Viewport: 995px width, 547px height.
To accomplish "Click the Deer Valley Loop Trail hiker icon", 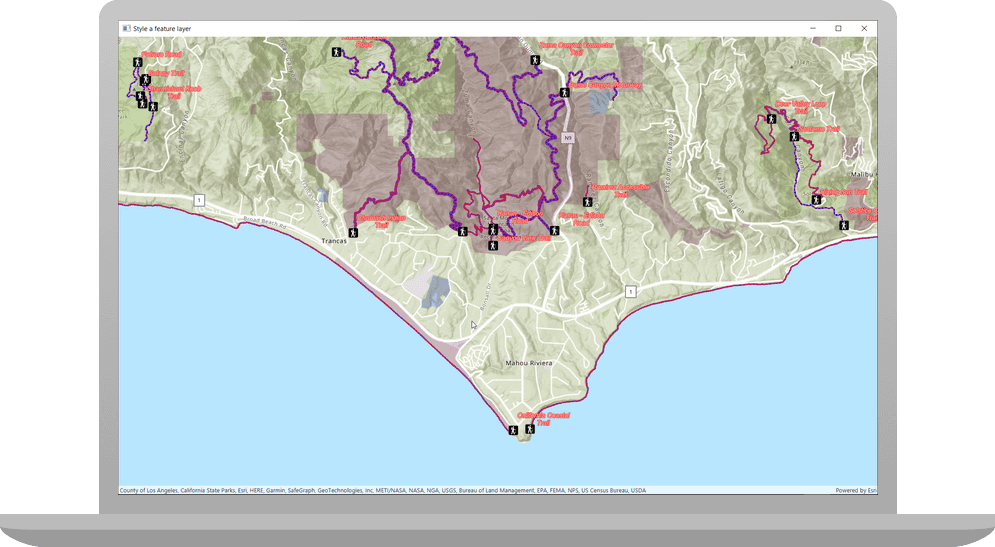I will click(770, 119).
